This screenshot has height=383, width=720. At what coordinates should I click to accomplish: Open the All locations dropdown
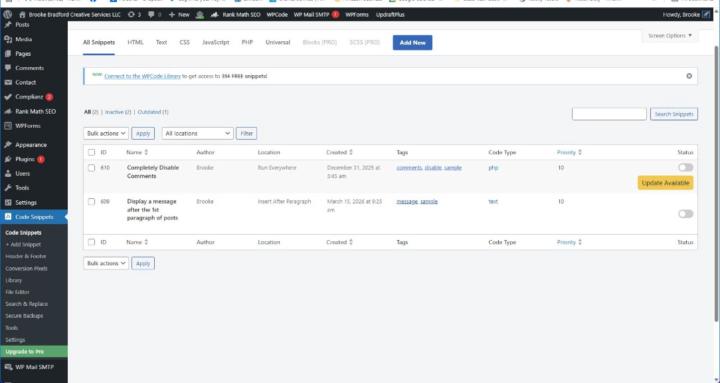[x=197, y=134]
